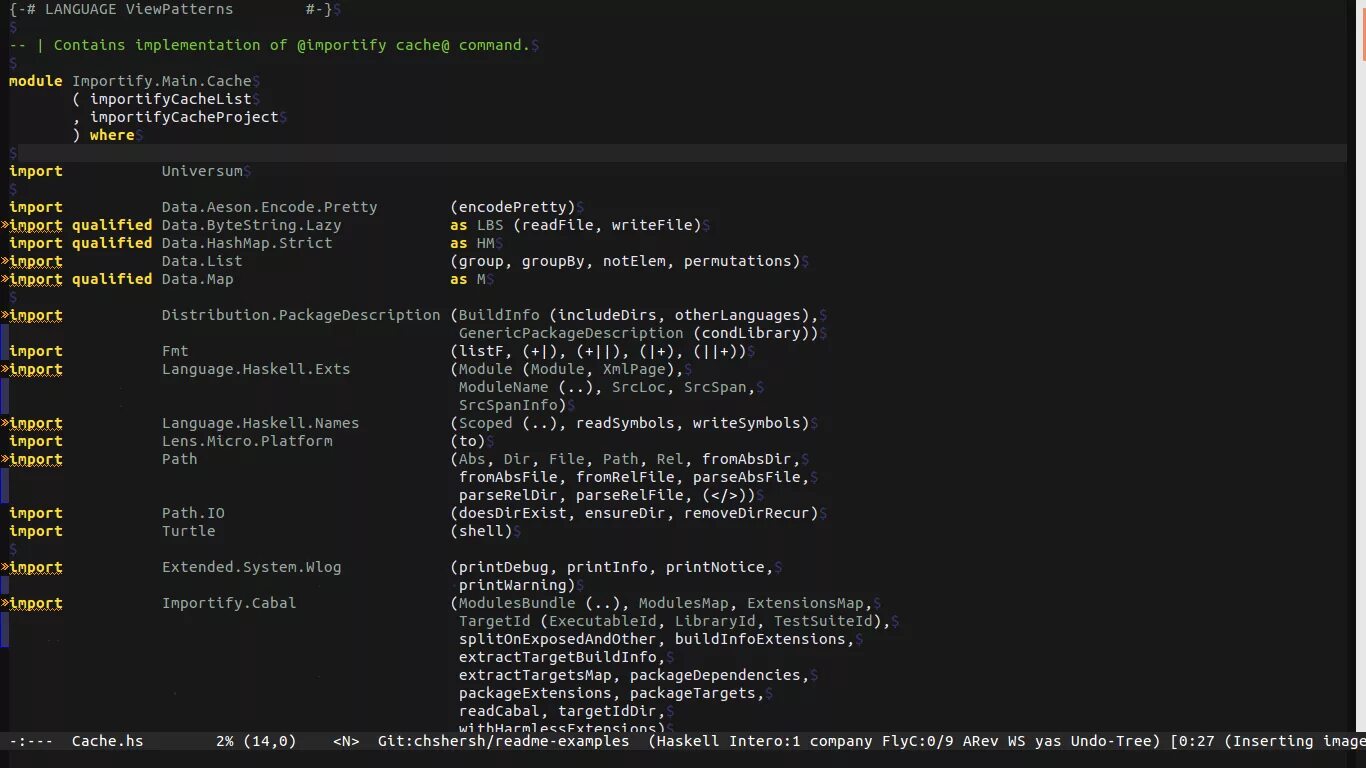Open the Git:chshersh/readme-examples branch menu
Screen dimensions: 1366x768
point(503,741)
